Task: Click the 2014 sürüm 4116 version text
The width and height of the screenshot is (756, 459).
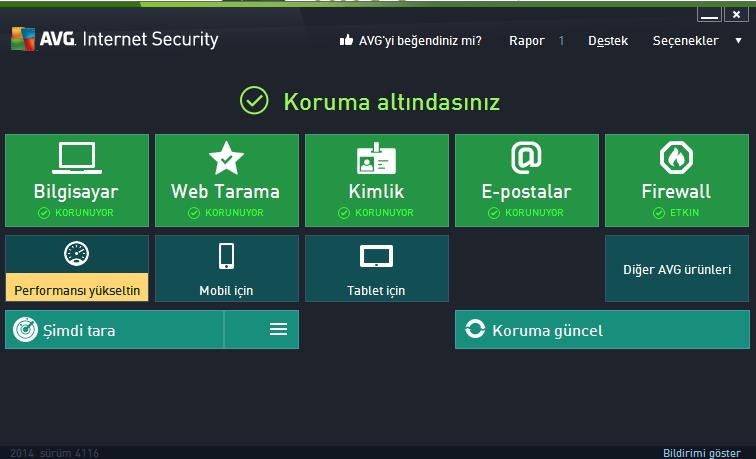Action: point(54,453)
